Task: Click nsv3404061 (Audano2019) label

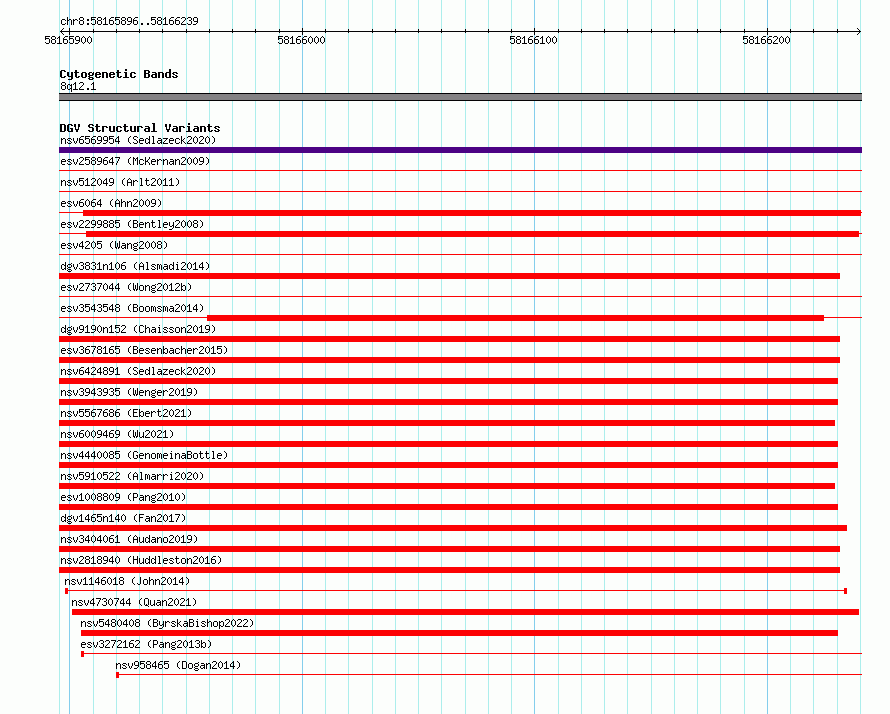Action: point(129,539)
